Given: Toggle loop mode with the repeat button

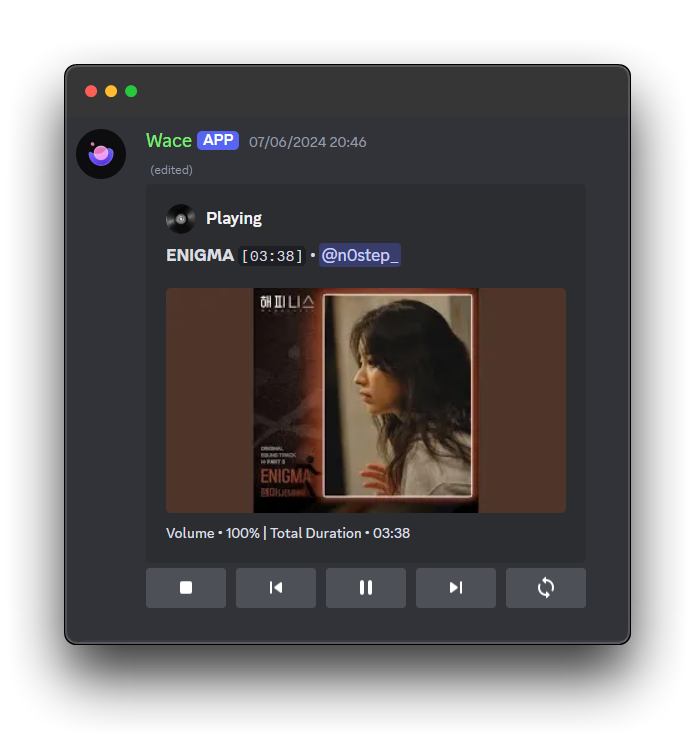Looking at the screenshot, I should coord(546,588).
